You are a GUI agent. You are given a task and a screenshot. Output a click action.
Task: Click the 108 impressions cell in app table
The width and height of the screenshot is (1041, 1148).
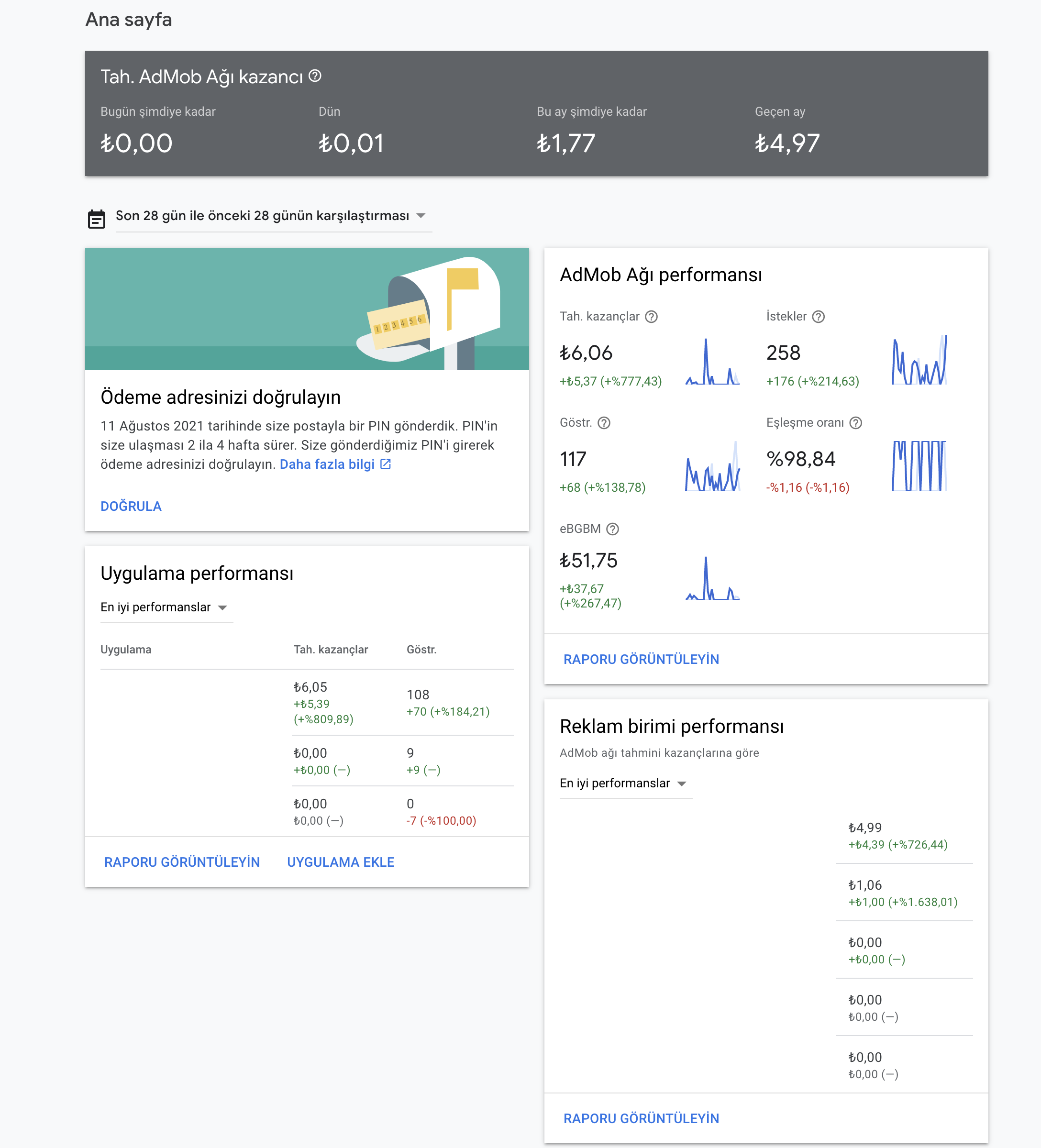click(418, 695)
